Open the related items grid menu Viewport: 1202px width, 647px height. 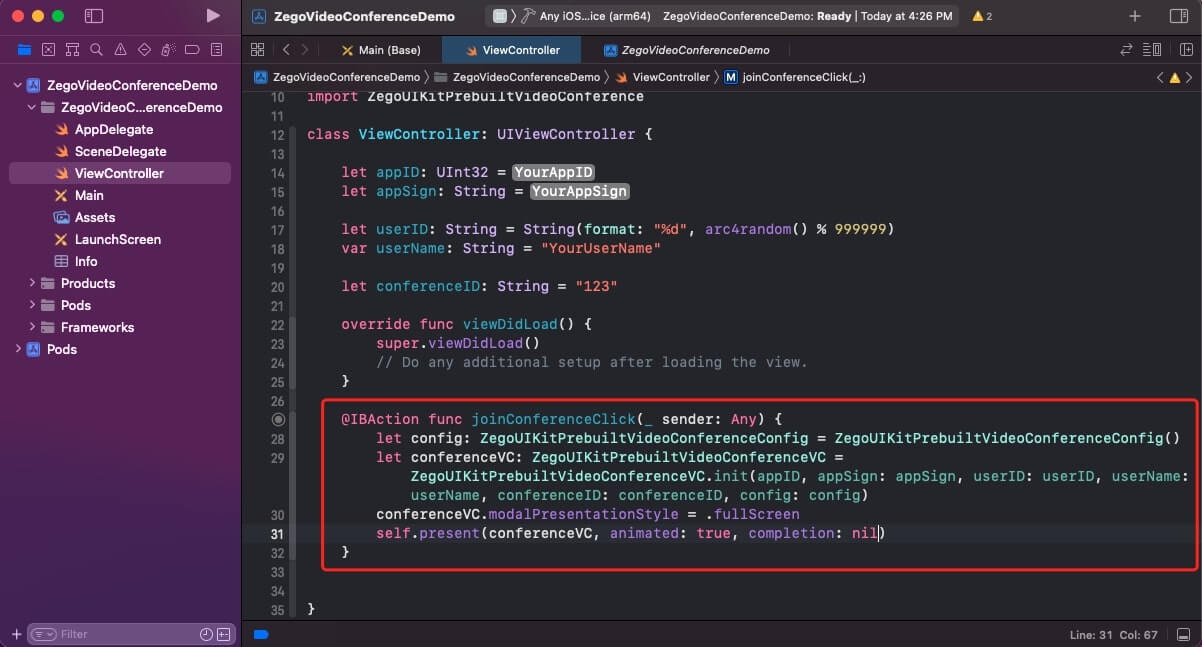(x=257, y=49)
